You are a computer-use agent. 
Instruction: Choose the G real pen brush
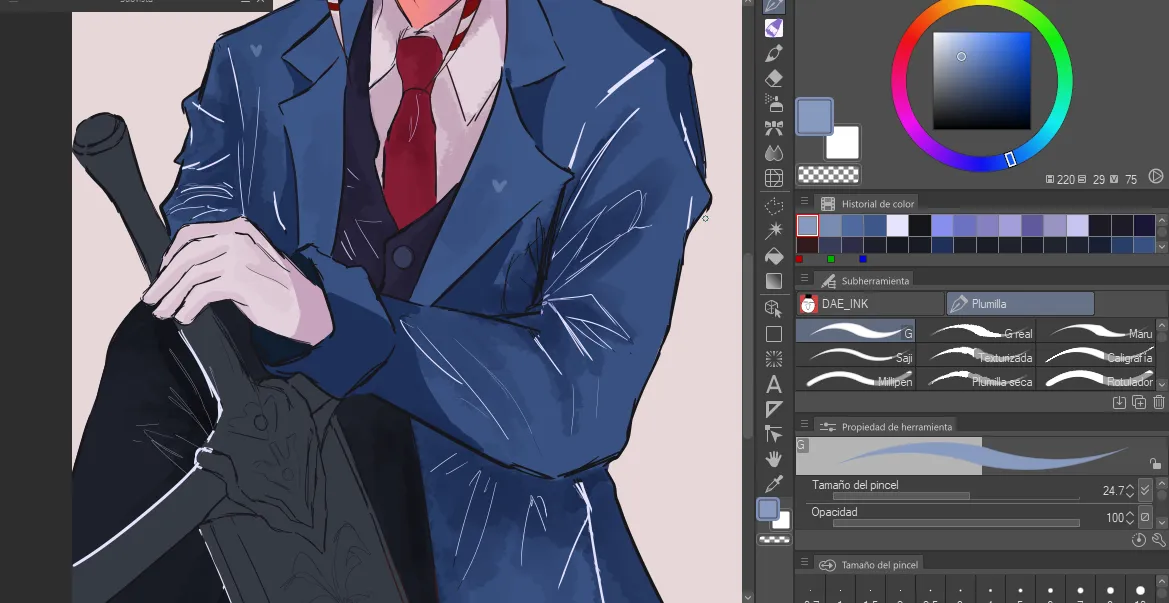click(x=975, y=331)
